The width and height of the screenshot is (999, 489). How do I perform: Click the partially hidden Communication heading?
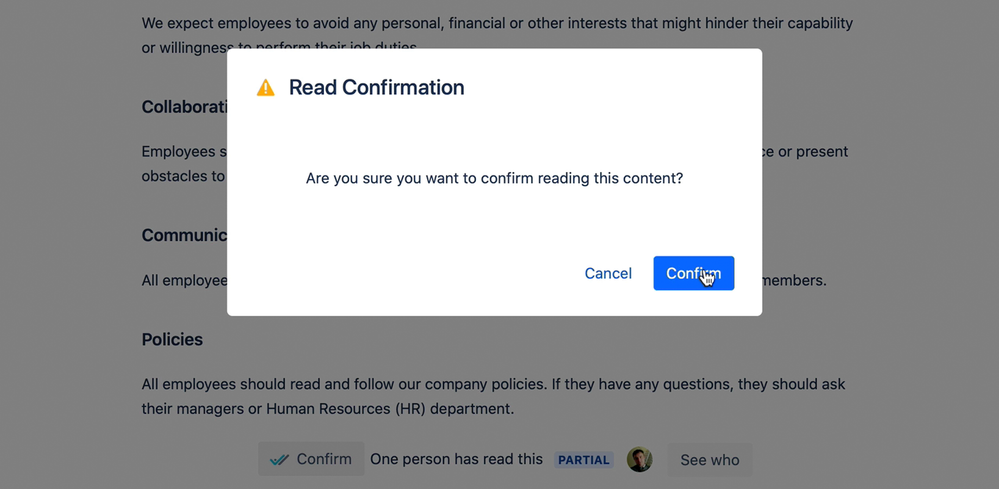[x=184, y=235]
